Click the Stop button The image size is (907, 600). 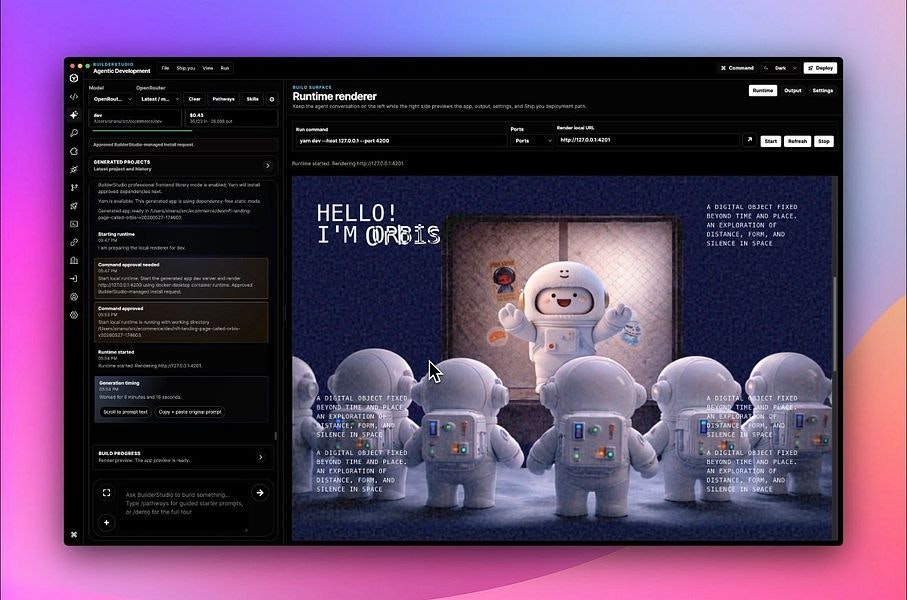pyautogui.click(x=824, y=141)
